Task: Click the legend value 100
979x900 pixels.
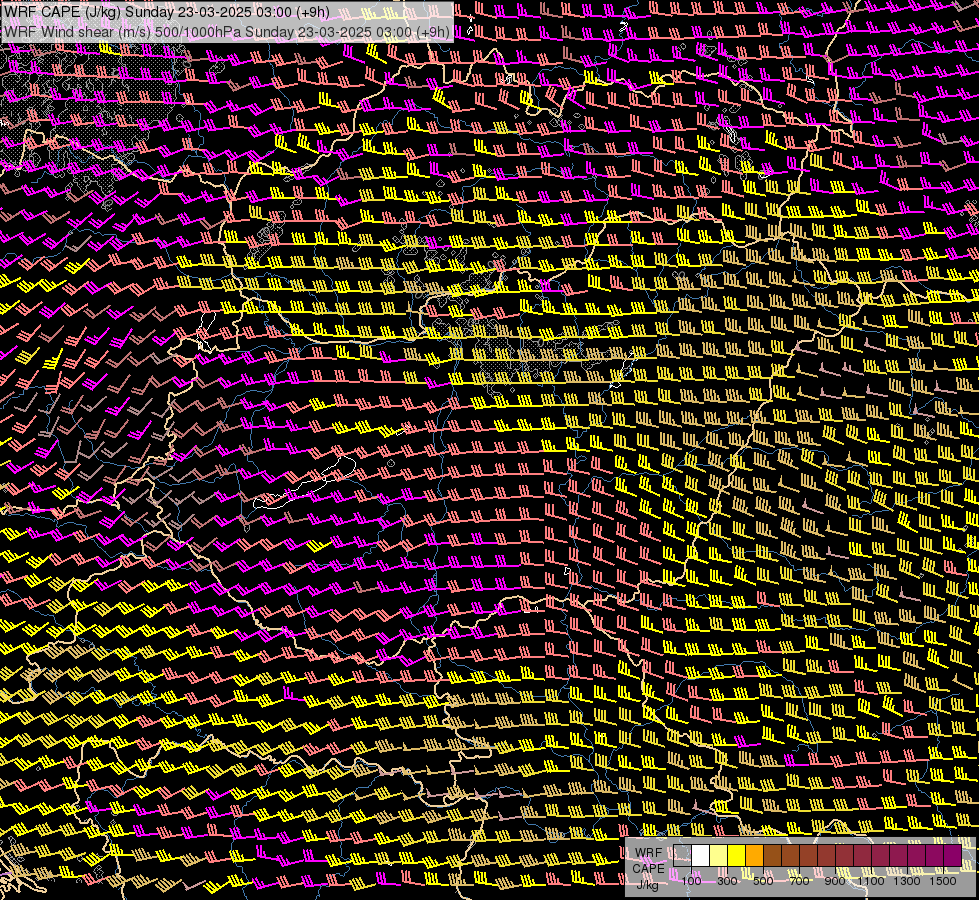Action: pyautogui.click(x=691, y=881)
